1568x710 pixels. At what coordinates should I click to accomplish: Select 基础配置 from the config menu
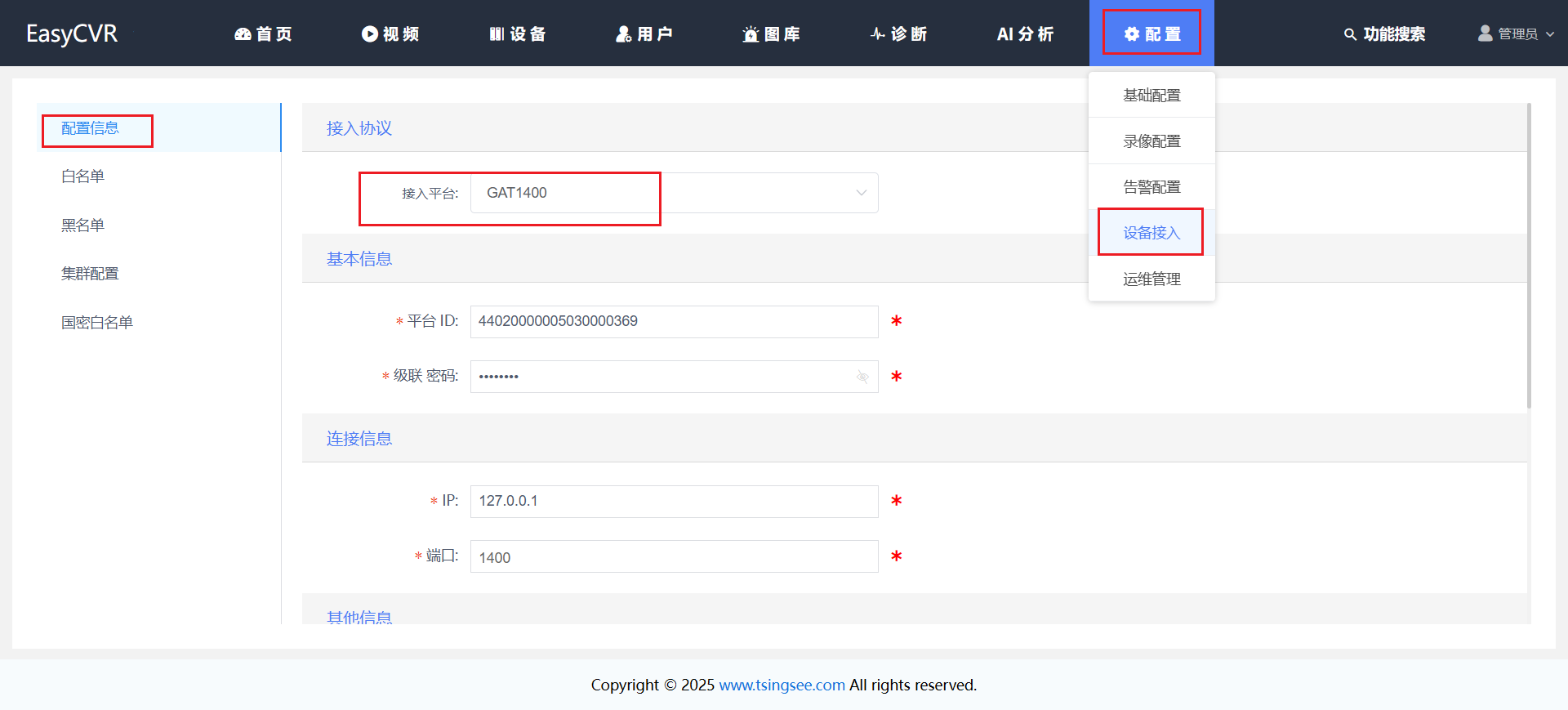tap(1151, 96)
